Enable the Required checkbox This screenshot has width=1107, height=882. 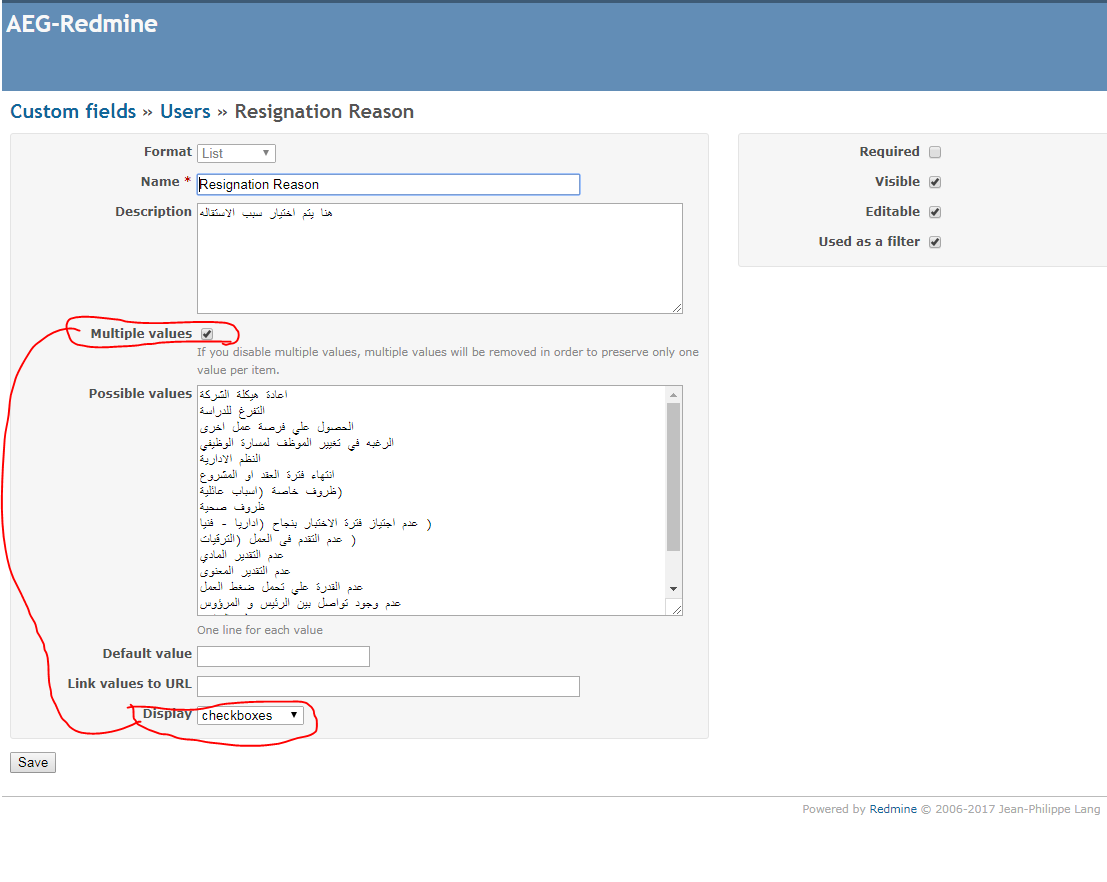click(935, 152)
